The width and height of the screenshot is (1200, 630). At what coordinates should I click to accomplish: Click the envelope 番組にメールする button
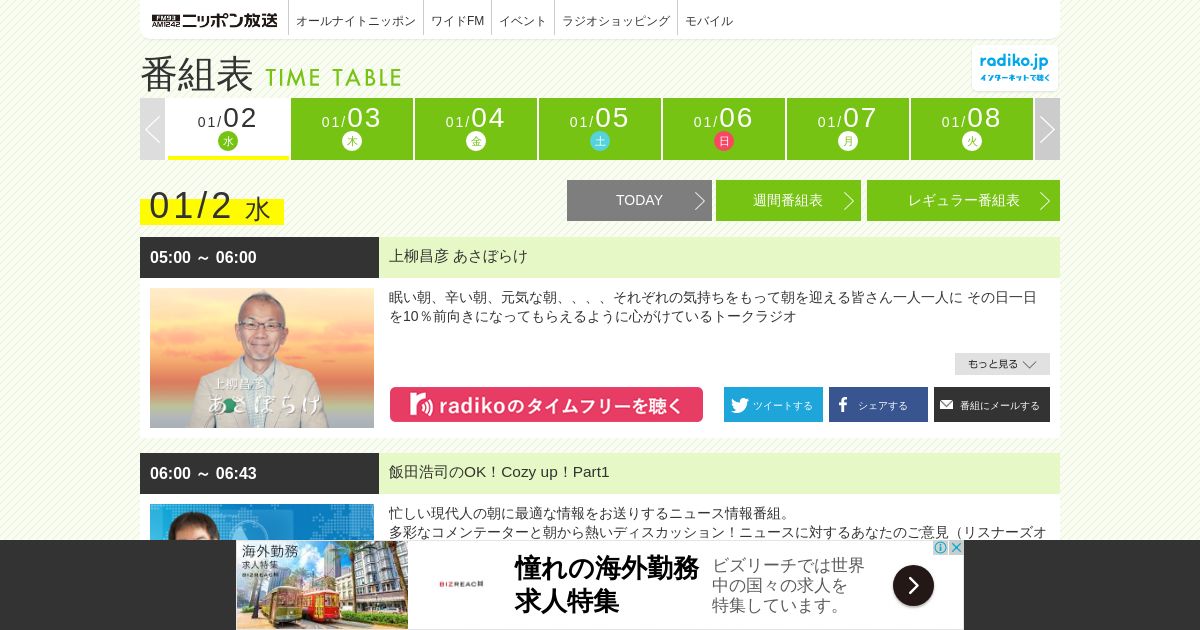(x=992, y=405)
